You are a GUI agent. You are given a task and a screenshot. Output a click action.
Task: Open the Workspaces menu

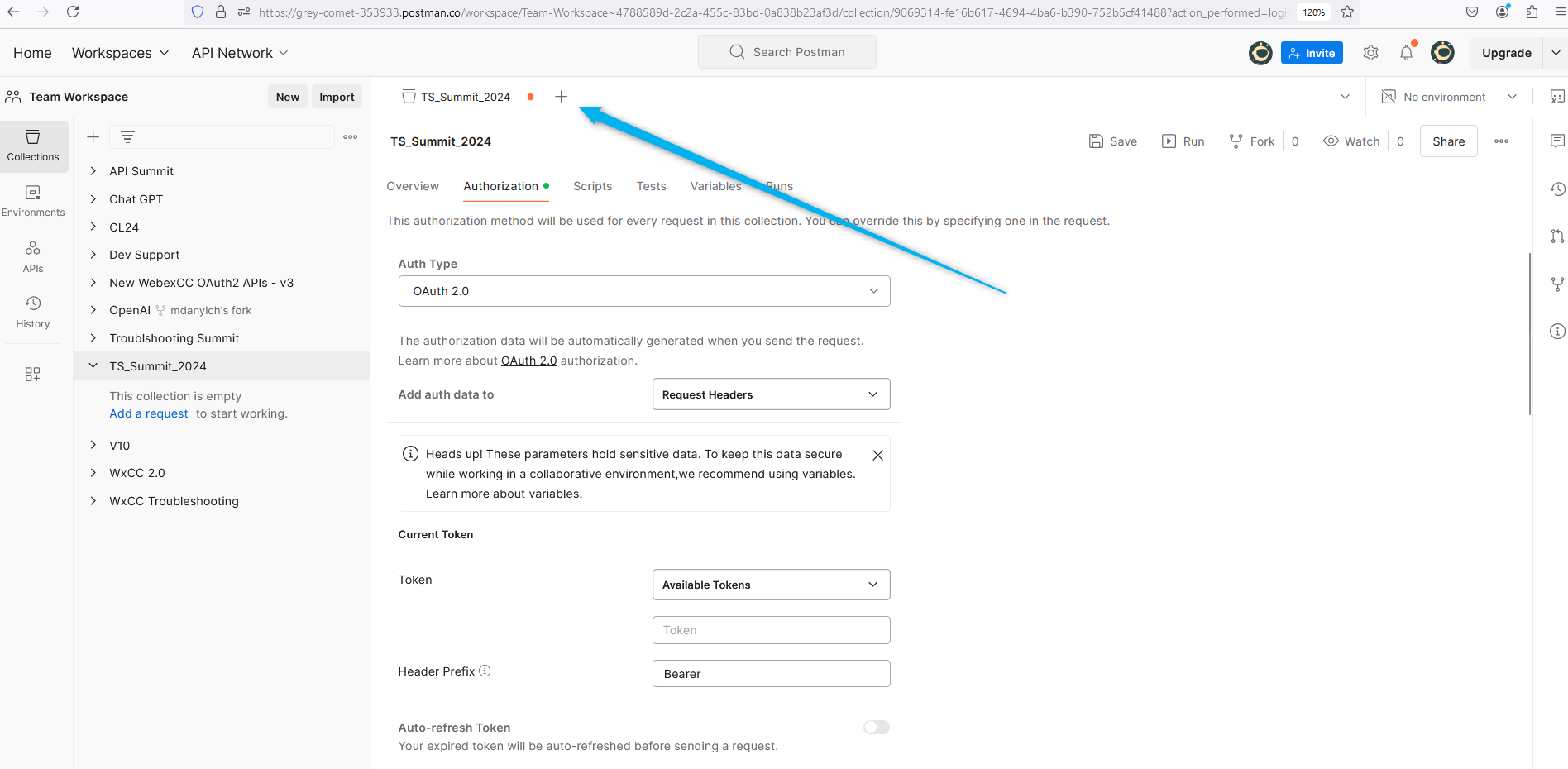121,53
